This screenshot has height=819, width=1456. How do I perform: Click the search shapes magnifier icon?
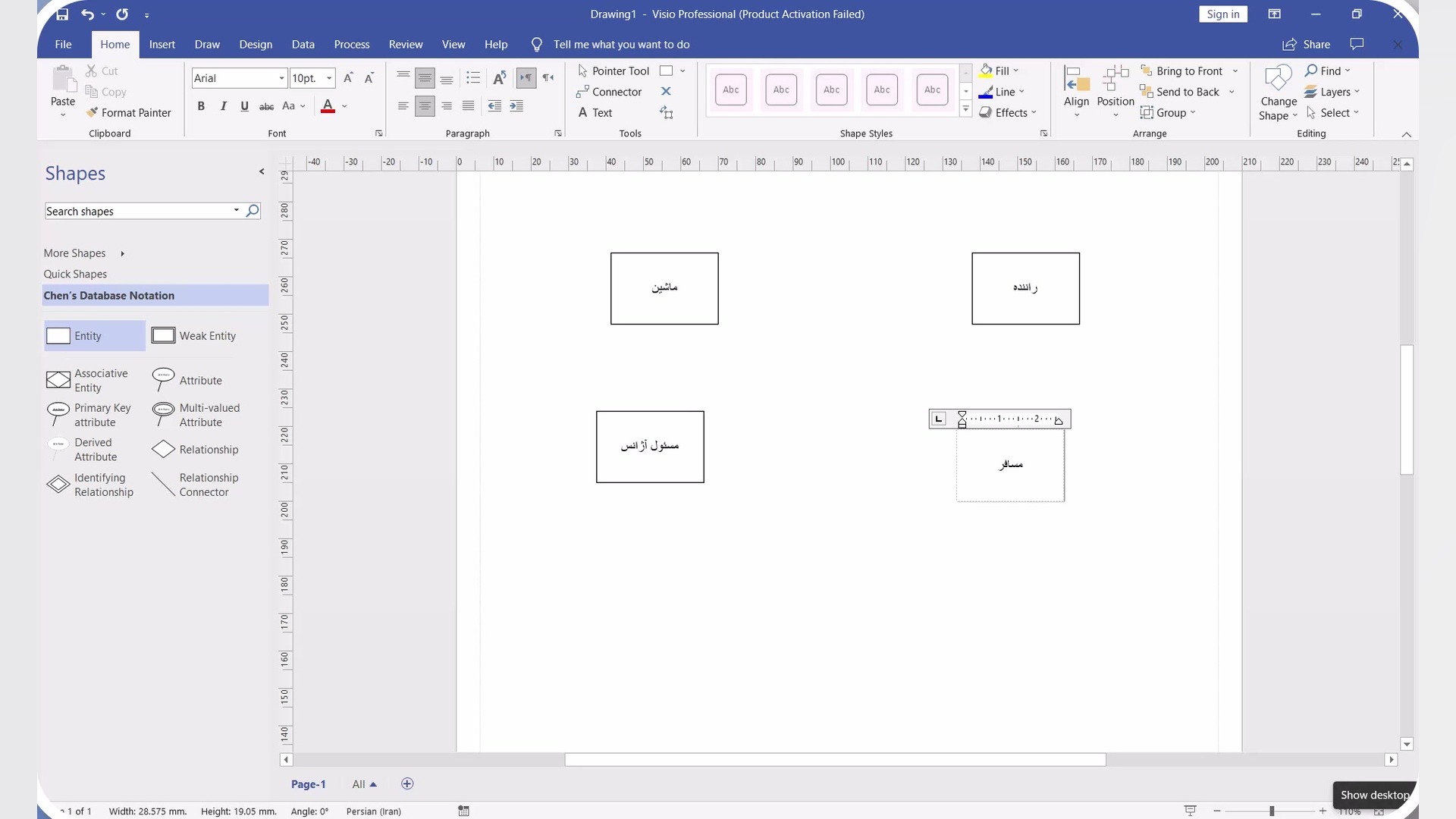pos(253,211)
